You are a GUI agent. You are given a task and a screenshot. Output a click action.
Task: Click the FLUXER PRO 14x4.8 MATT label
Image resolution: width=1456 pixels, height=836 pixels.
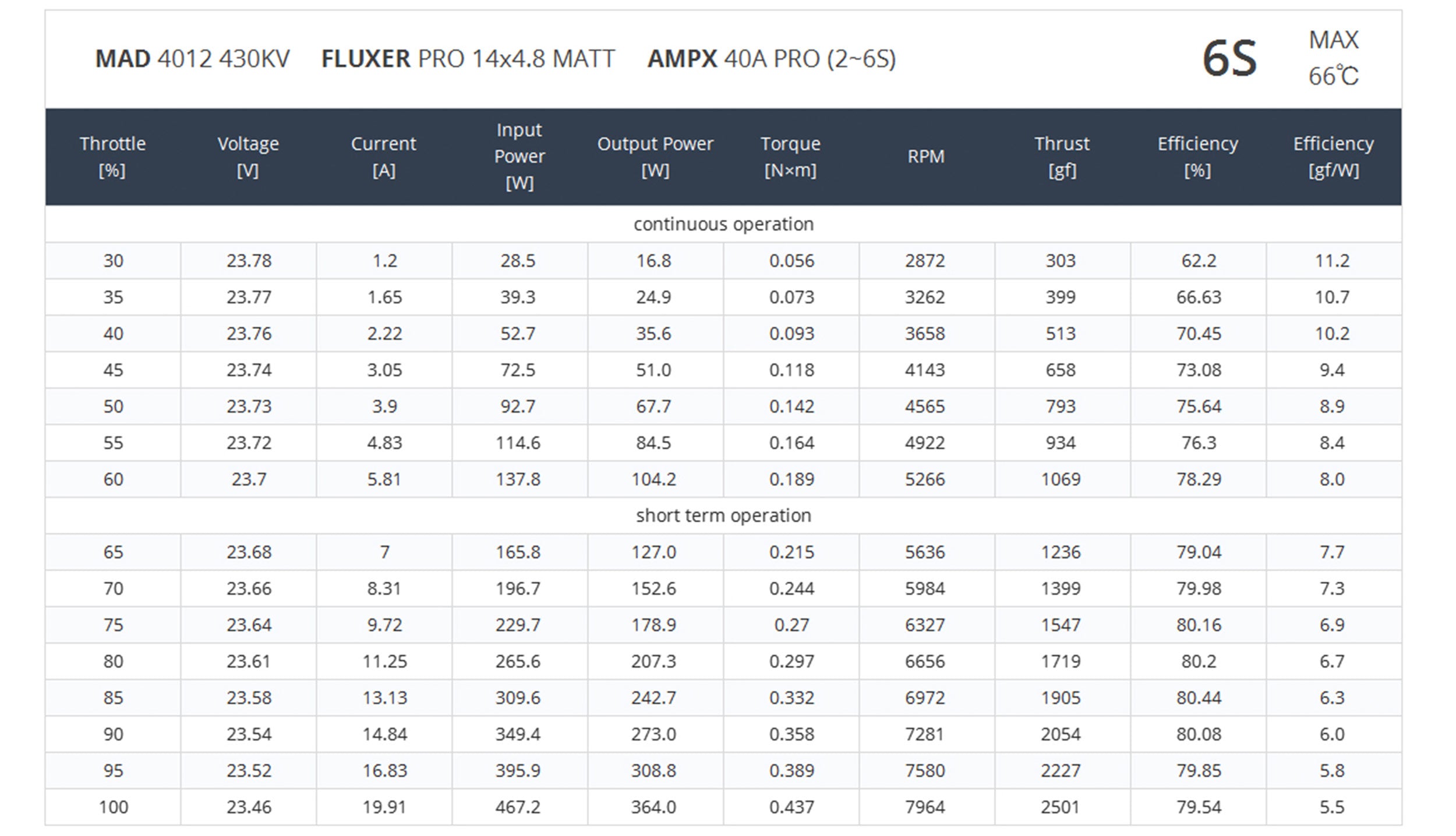coord(468,59)
